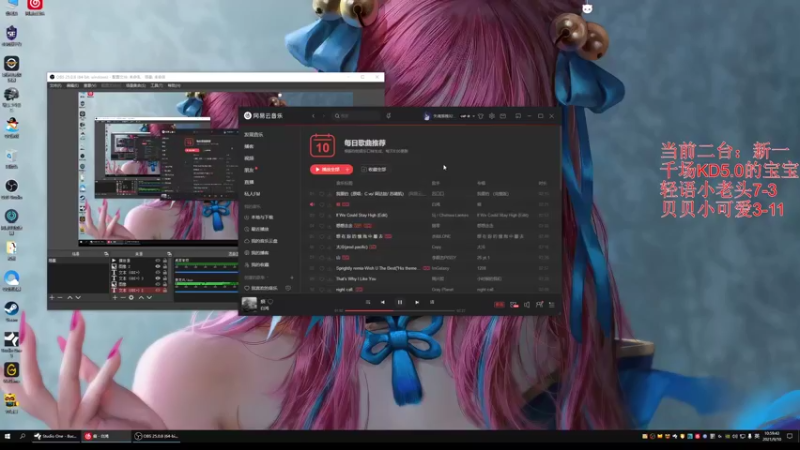This screenshot has height=450, width=800.
Task: Download the song 'If We Could Stay High'
Action: (329, 215)
